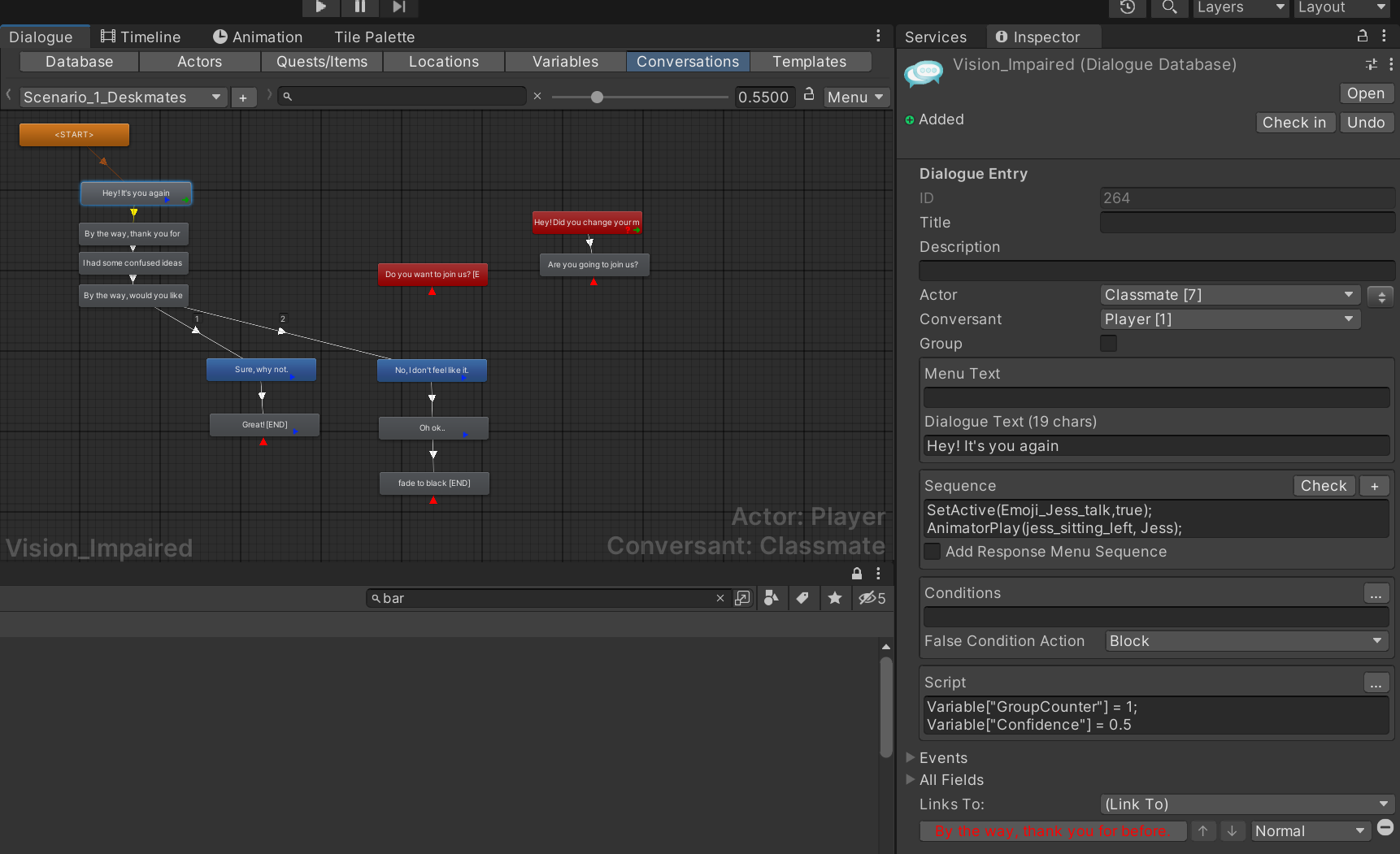The width and height of the screenshot is (1400, 854).
Task: Switch to the Variables tab
Action: coord(566,62)
